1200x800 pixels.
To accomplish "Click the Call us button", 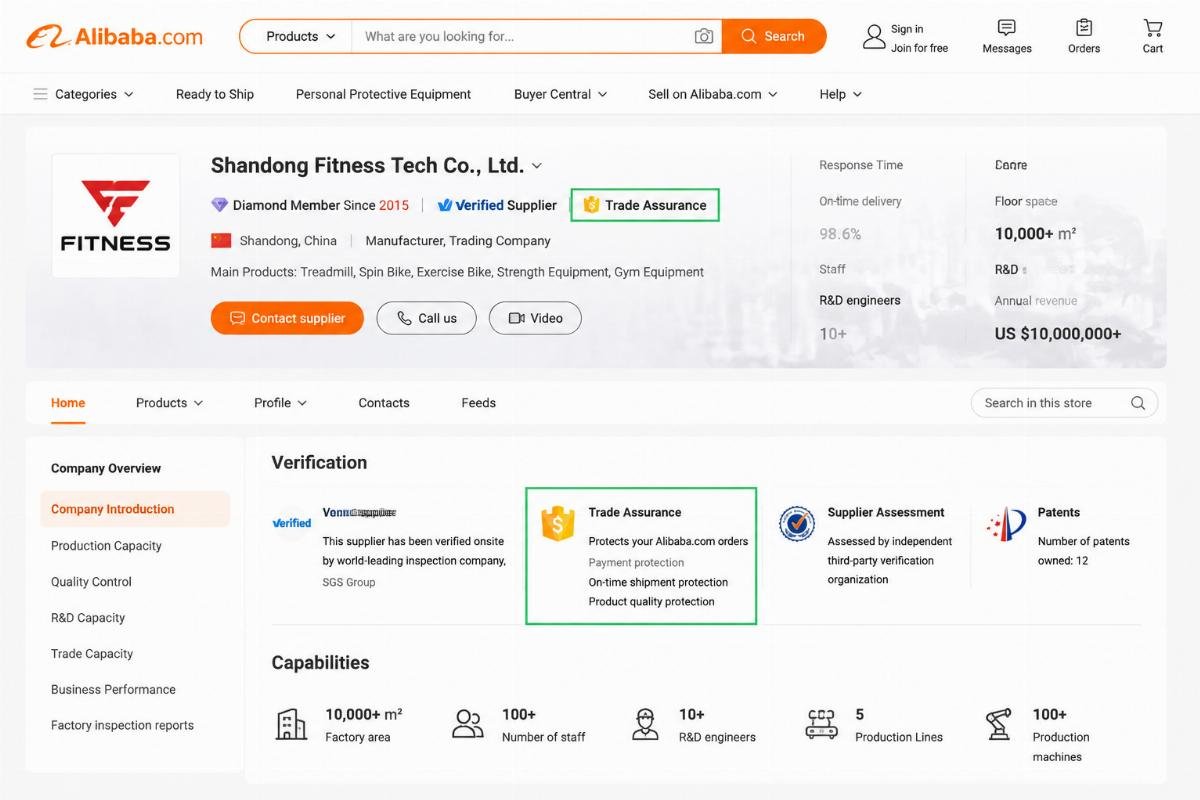I will click(427, 318).
